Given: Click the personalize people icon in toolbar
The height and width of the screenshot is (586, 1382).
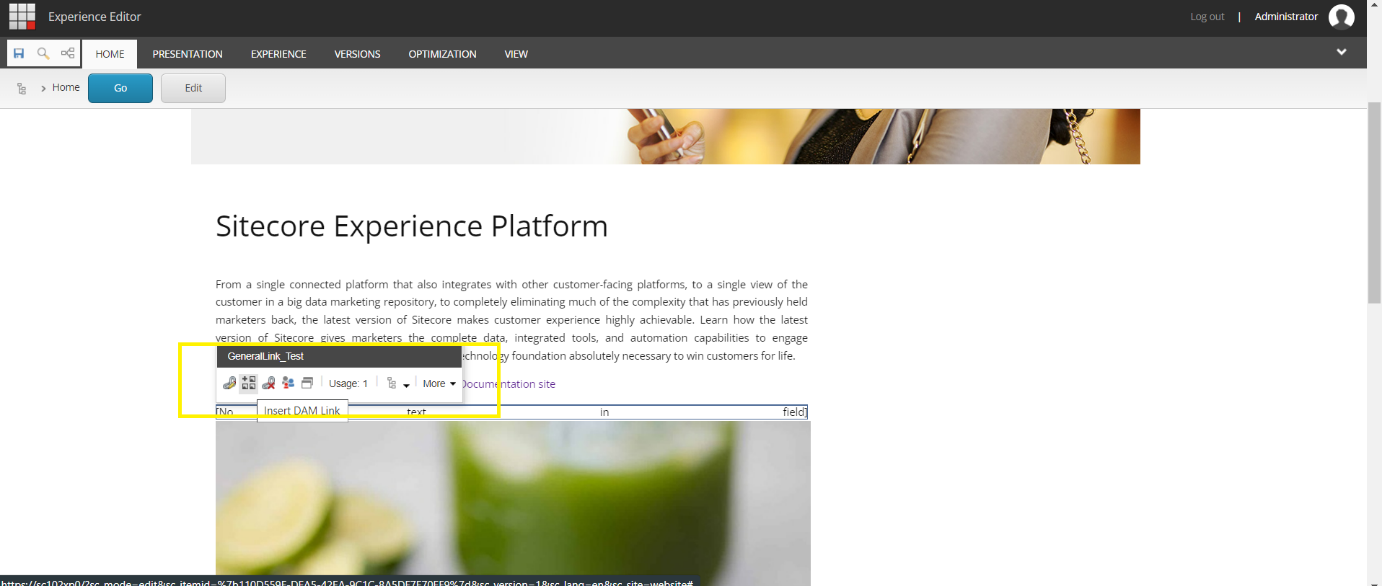Looking at the screenshot, I should tap(288, 383).
